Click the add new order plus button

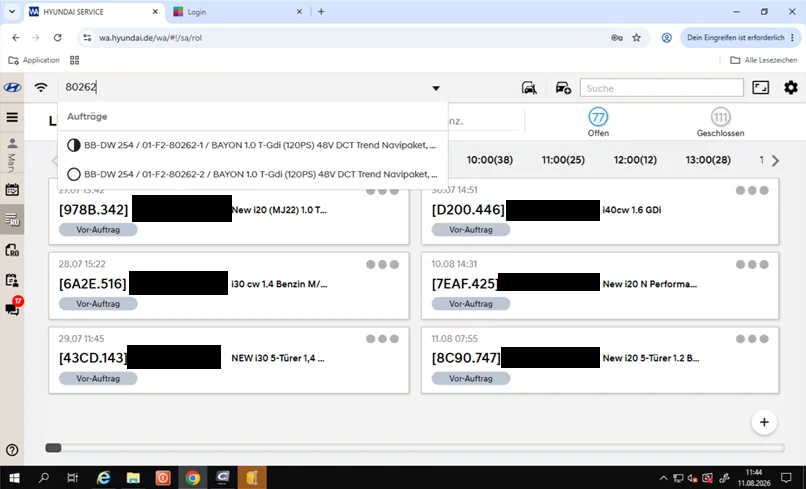point(764,422)
